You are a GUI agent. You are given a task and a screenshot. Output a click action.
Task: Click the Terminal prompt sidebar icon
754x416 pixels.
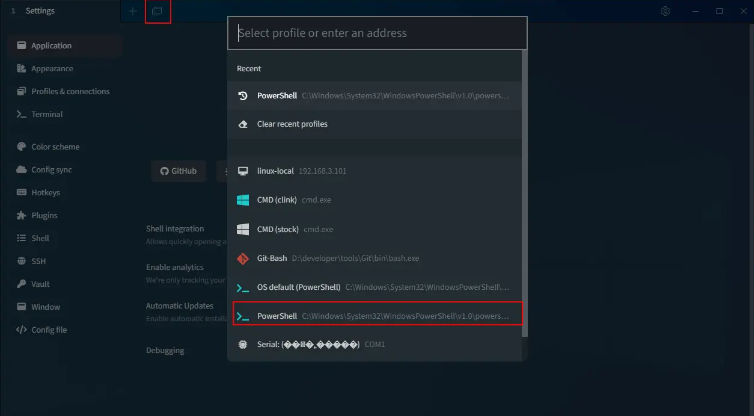(x=21, y=114)
